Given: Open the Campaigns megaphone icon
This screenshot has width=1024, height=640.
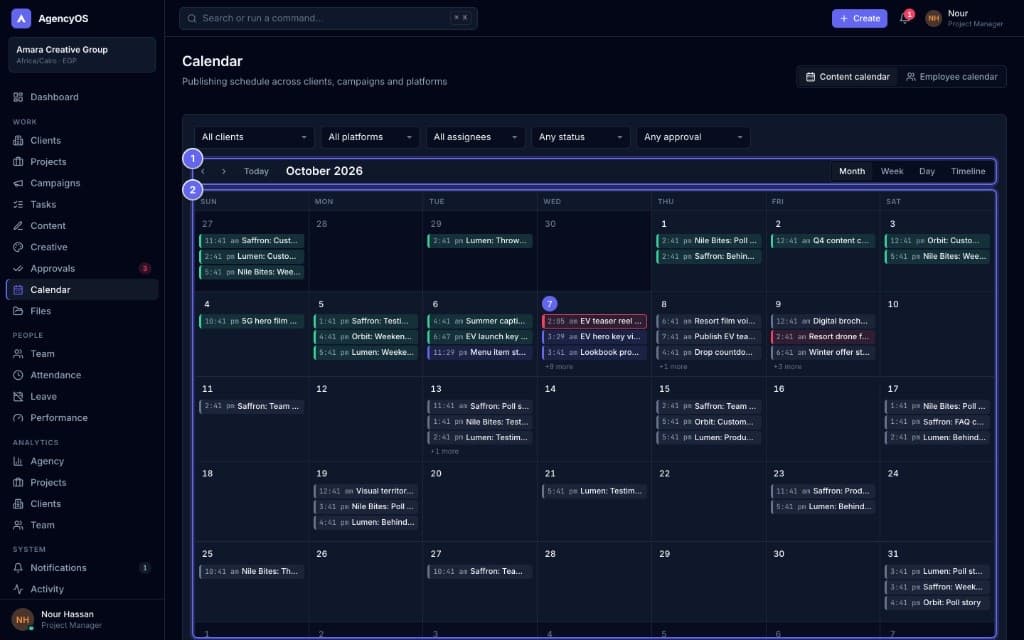Looking at the screenshot, I should pyautogui.click(x=18, y=184).
